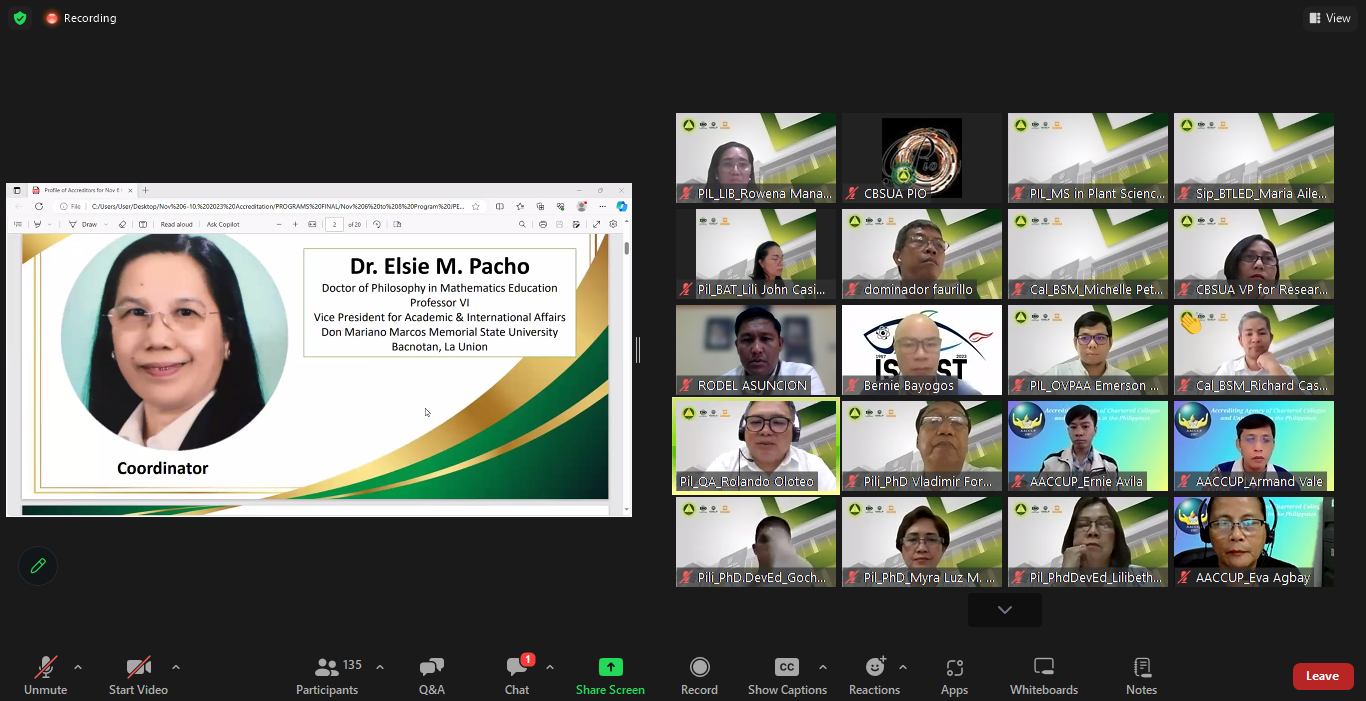Expand video options arrow beside Start Video

(176, 667)
